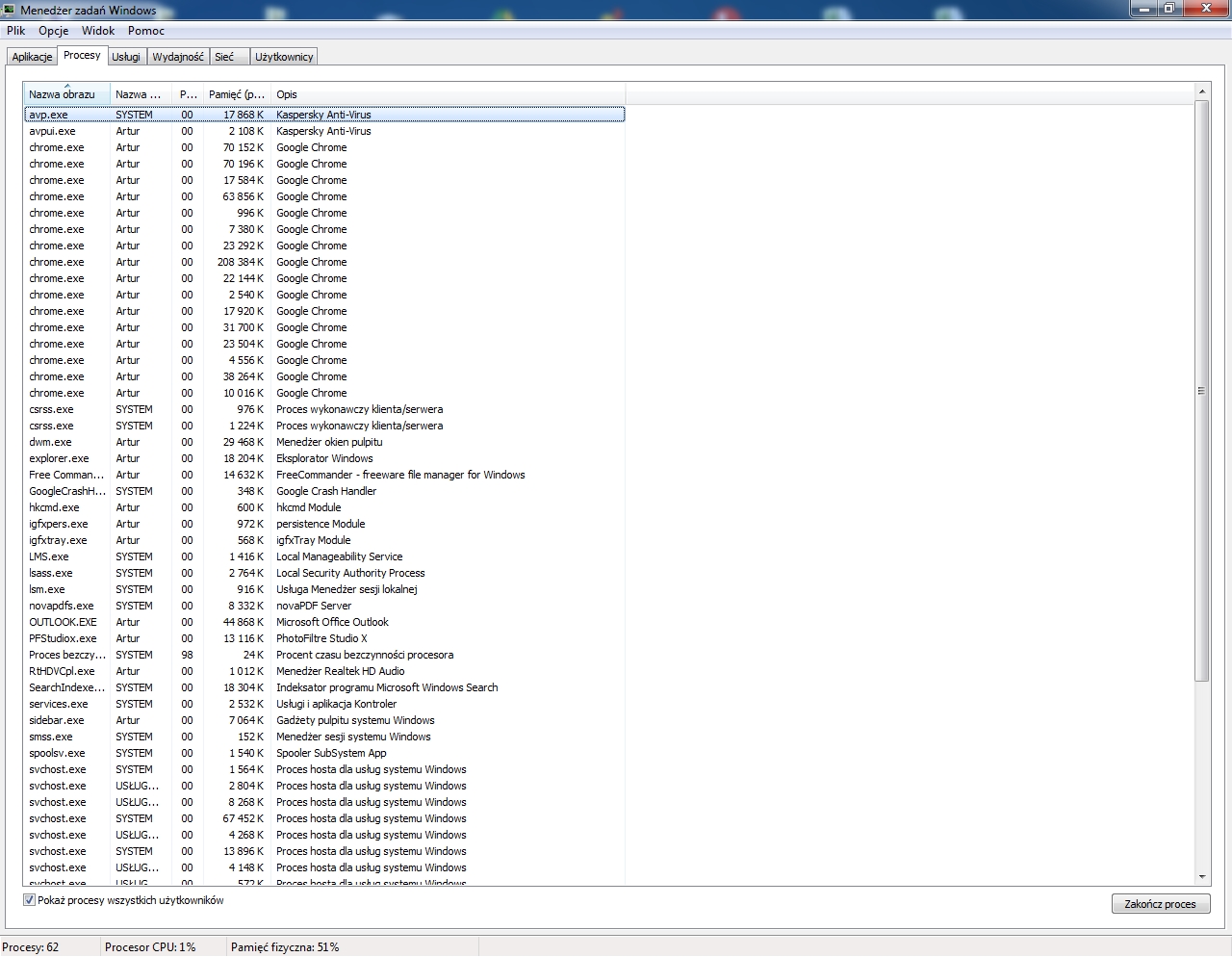
Task: Click 'Procesy: 62' in status bar
Action: [x=31, y=947]
